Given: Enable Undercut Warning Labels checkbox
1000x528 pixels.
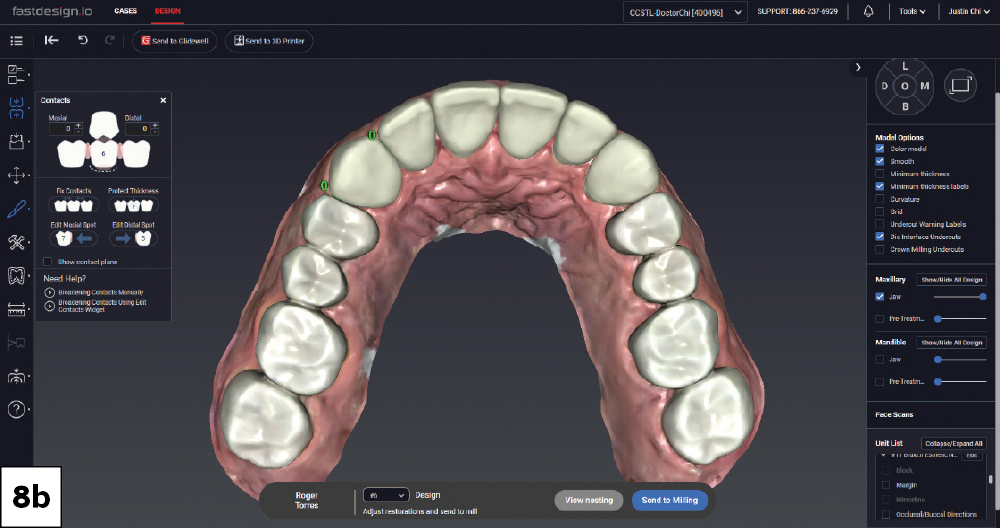Looking at the screenshot, I should coord(879,224).
